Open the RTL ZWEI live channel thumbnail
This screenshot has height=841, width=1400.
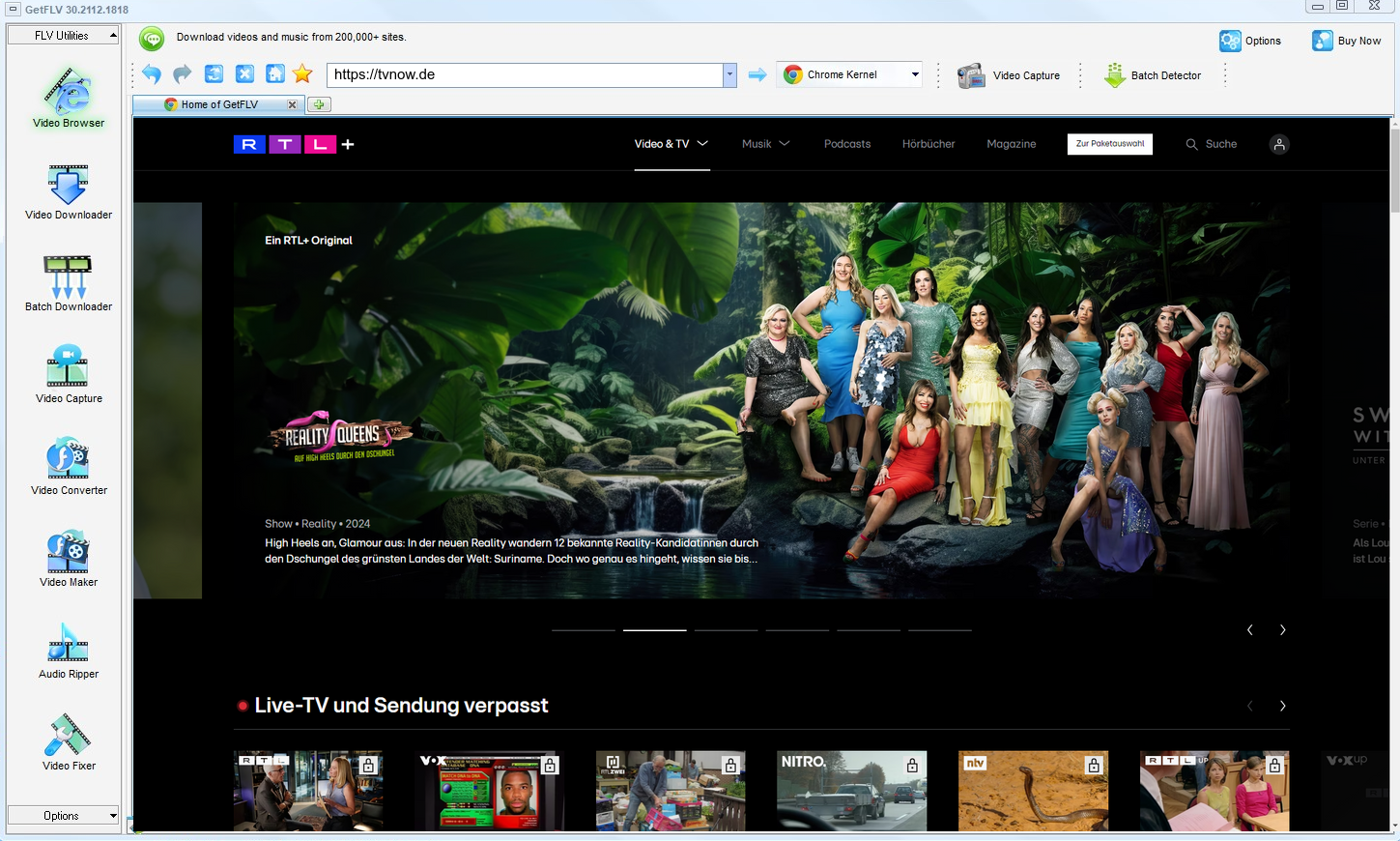(x=671, y=791)
